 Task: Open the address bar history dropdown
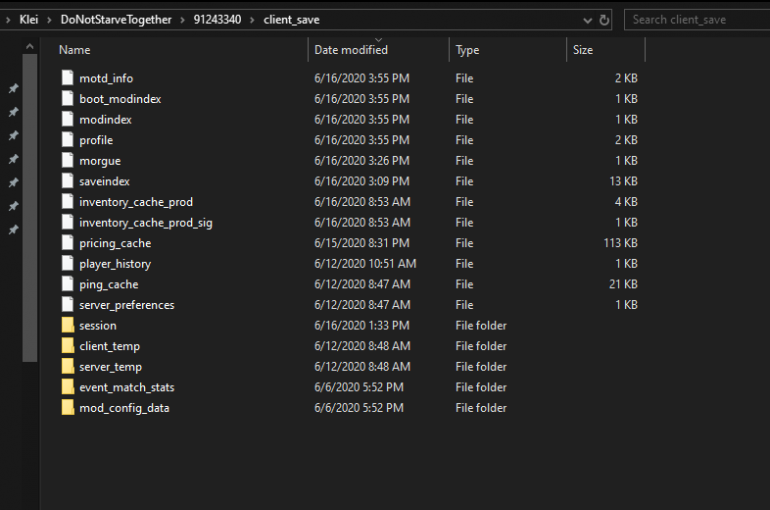click(587, 20)
